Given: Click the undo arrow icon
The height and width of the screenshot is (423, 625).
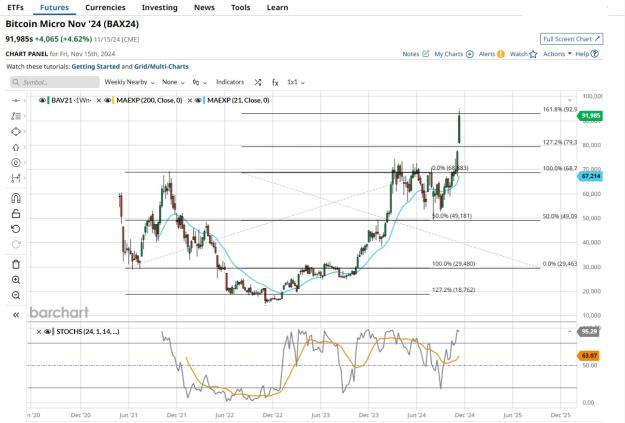Looking at the screenshot, I should pos(16,229).
